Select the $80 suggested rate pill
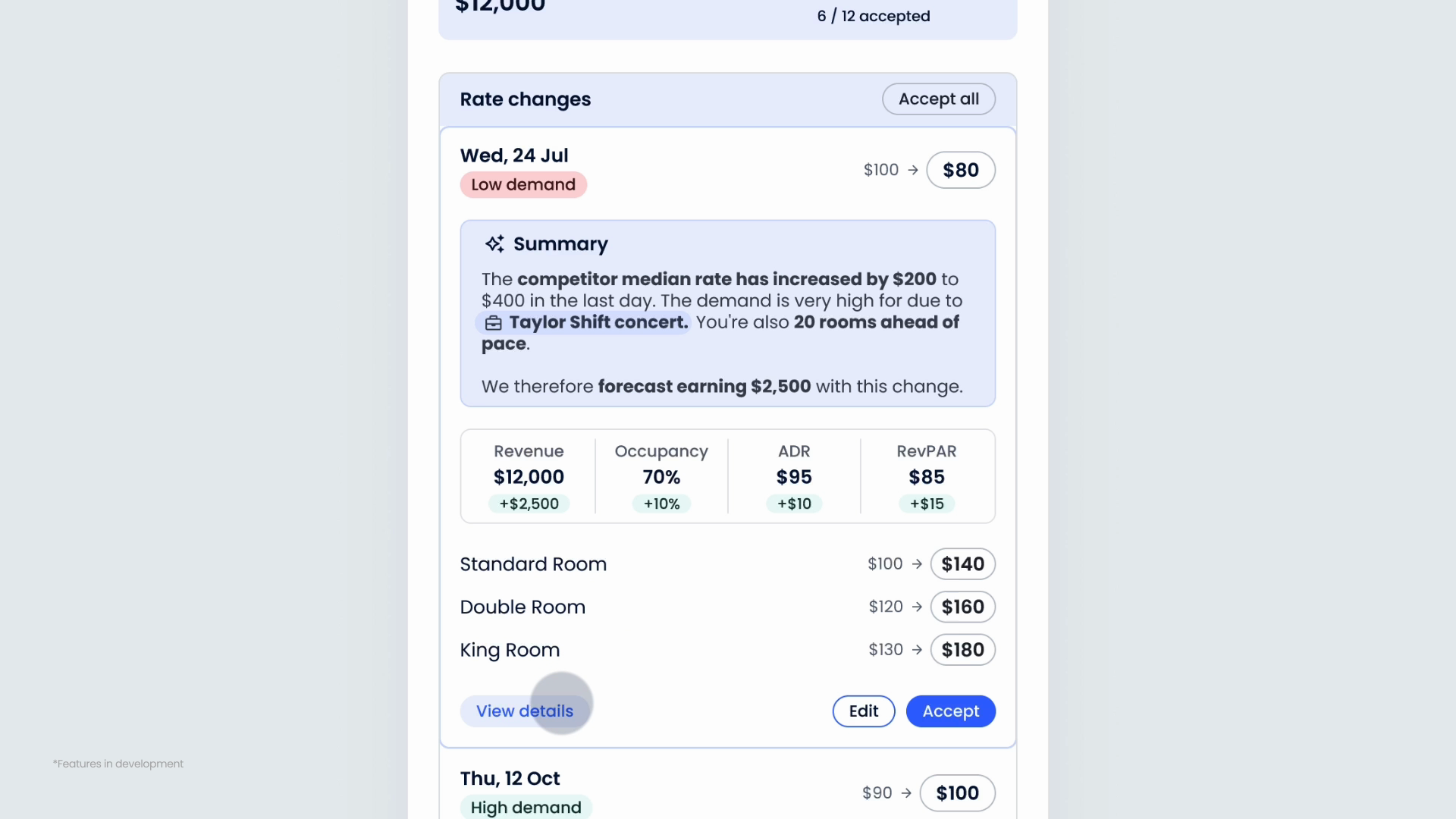The image size is (1456, 819). (960, 171)
